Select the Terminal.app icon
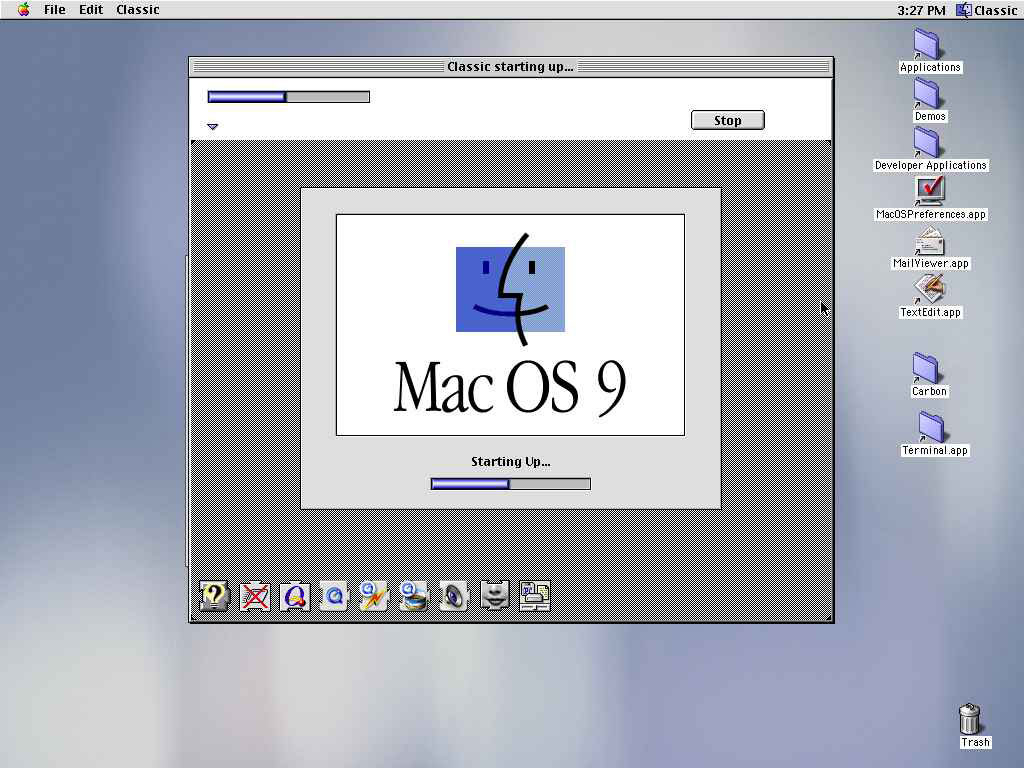The height and width of the screenshot is (768, 1024). pyautogui.click(x=931, y=427)
